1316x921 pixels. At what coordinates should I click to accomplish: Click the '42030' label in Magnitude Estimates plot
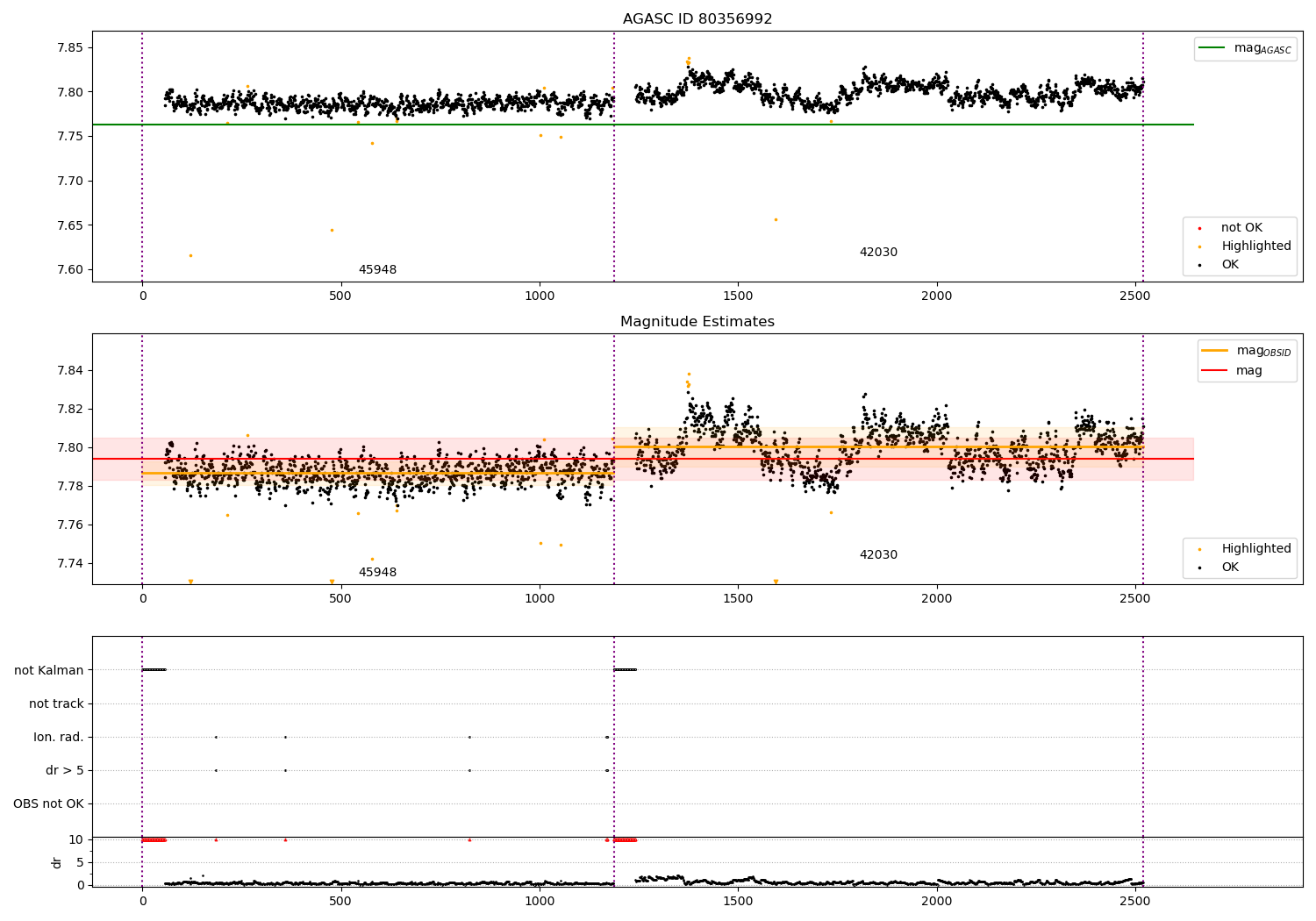click(878, 555)
